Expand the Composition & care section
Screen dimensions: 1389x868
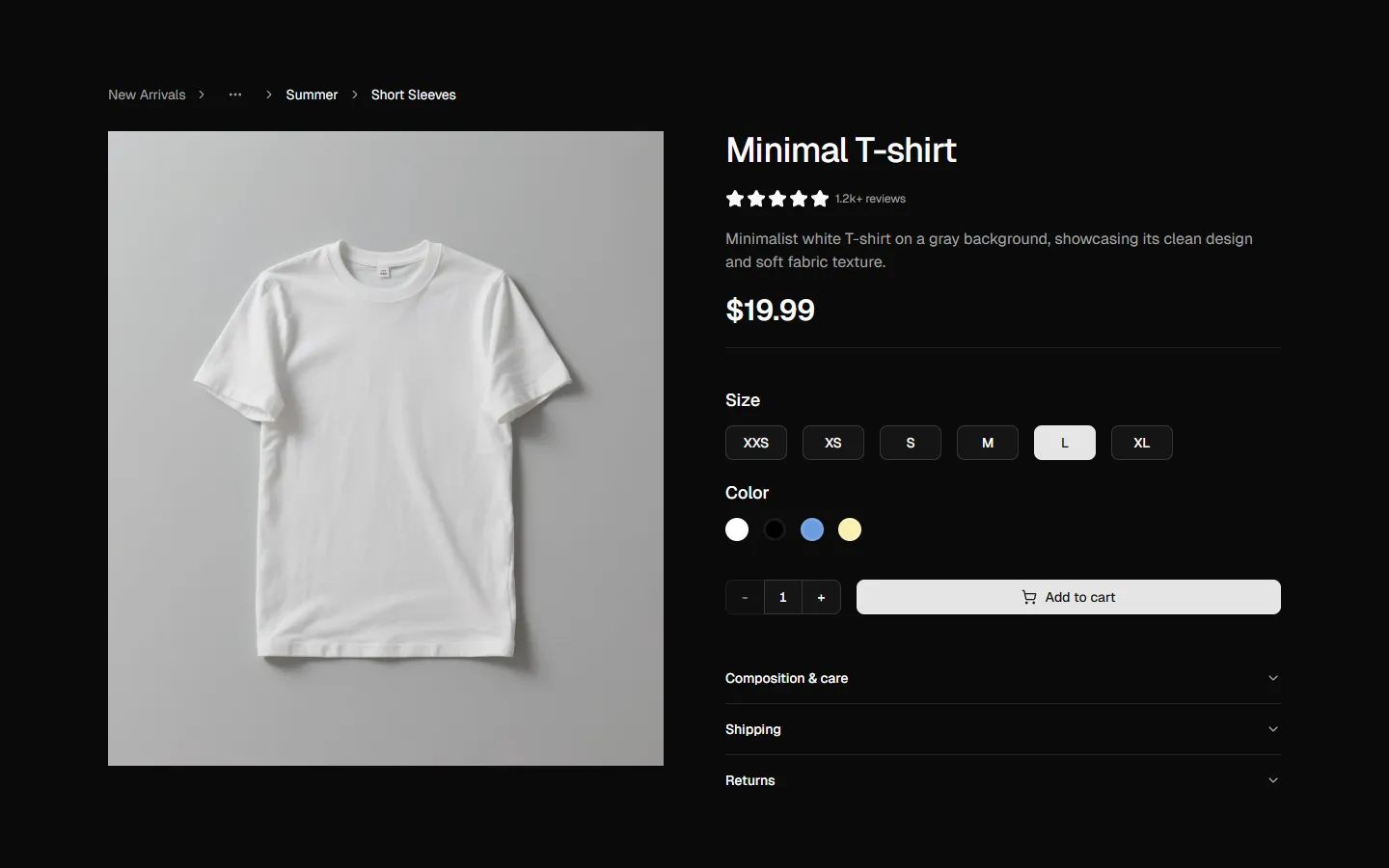(x=1001, y=678)
